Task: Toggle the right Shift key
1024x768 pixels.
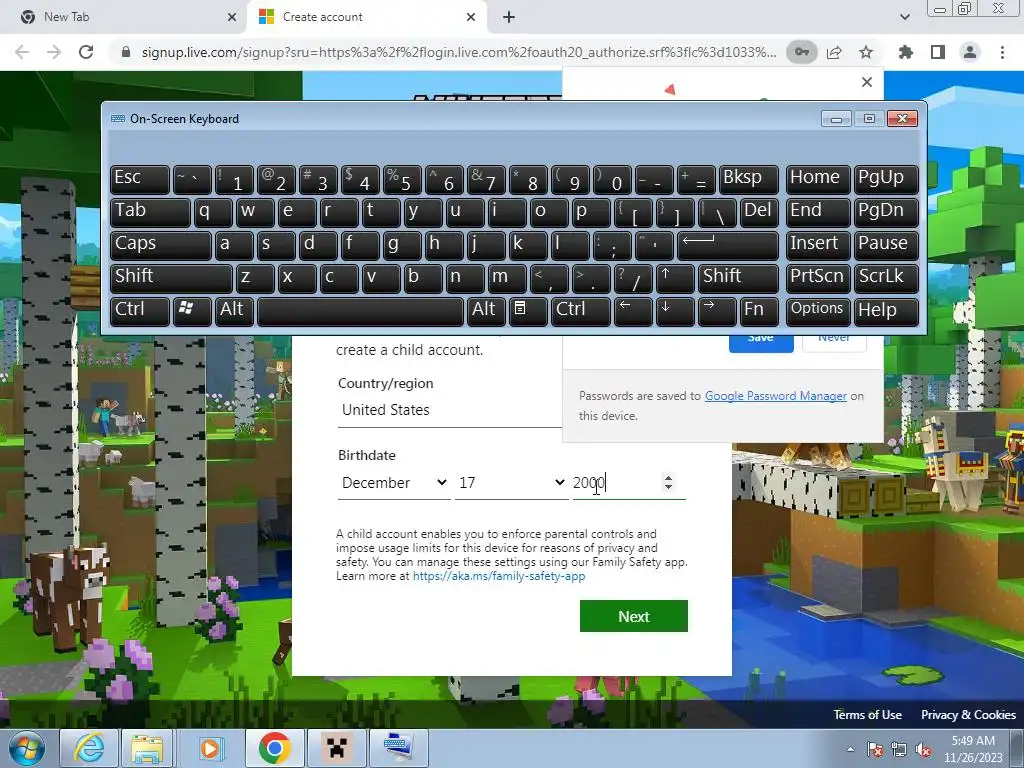Action: point(738,278)
